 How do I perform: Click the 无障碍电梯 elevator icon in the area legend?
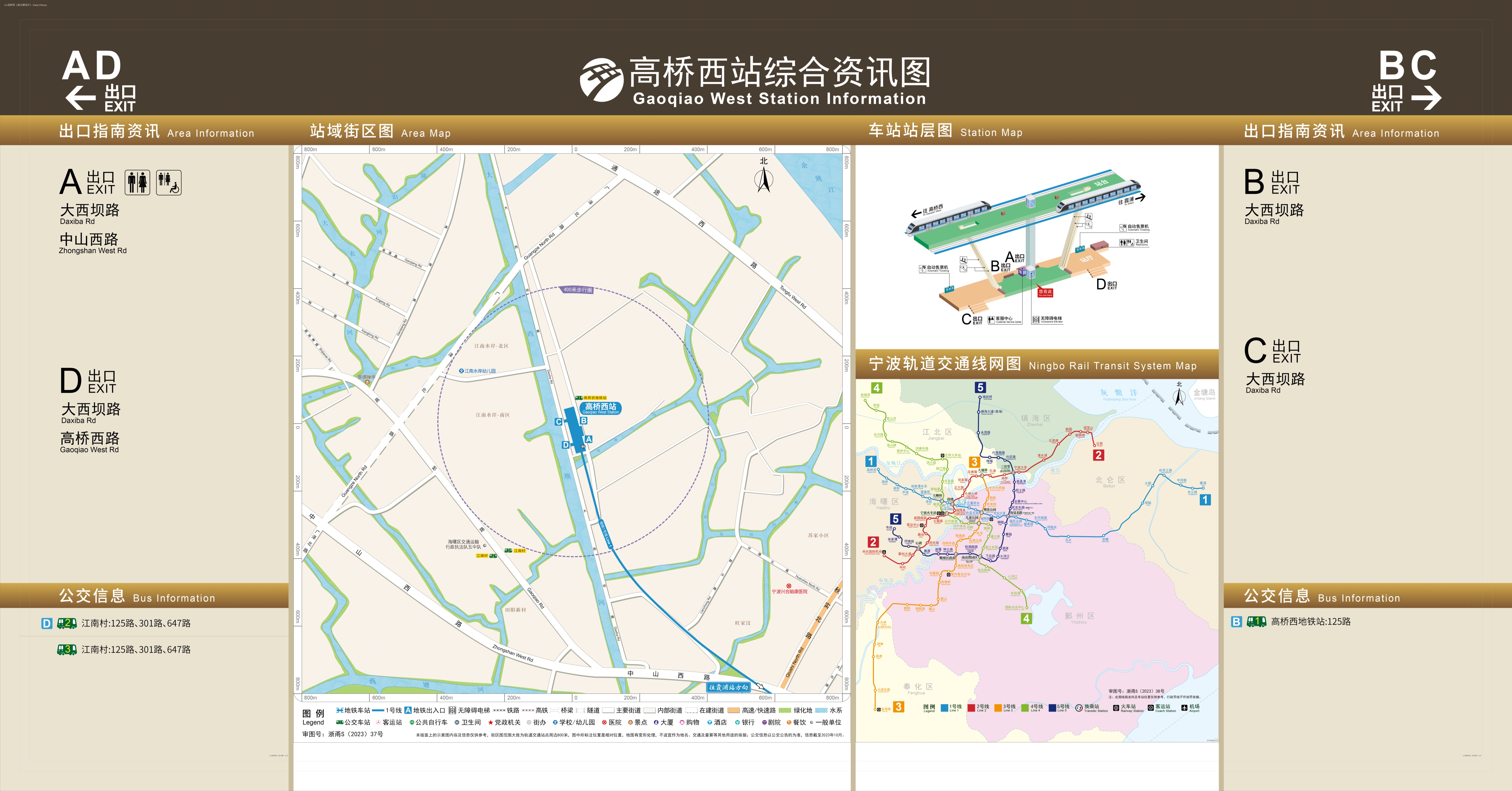point(452,710)
